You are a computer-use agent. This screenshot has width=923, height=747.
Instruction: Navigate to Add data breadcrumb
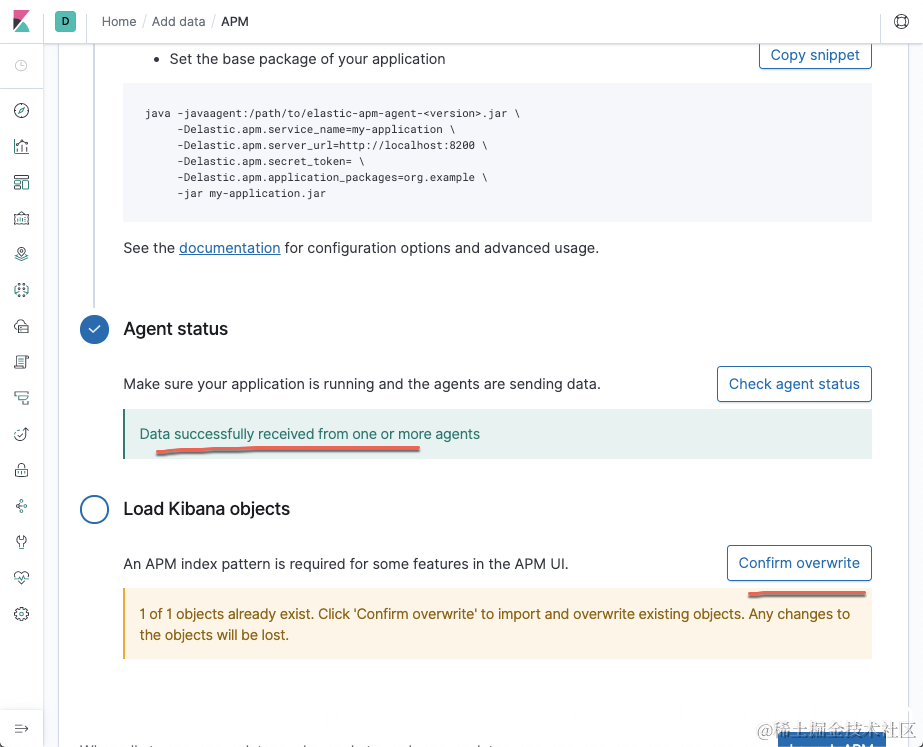click(178, 21)
